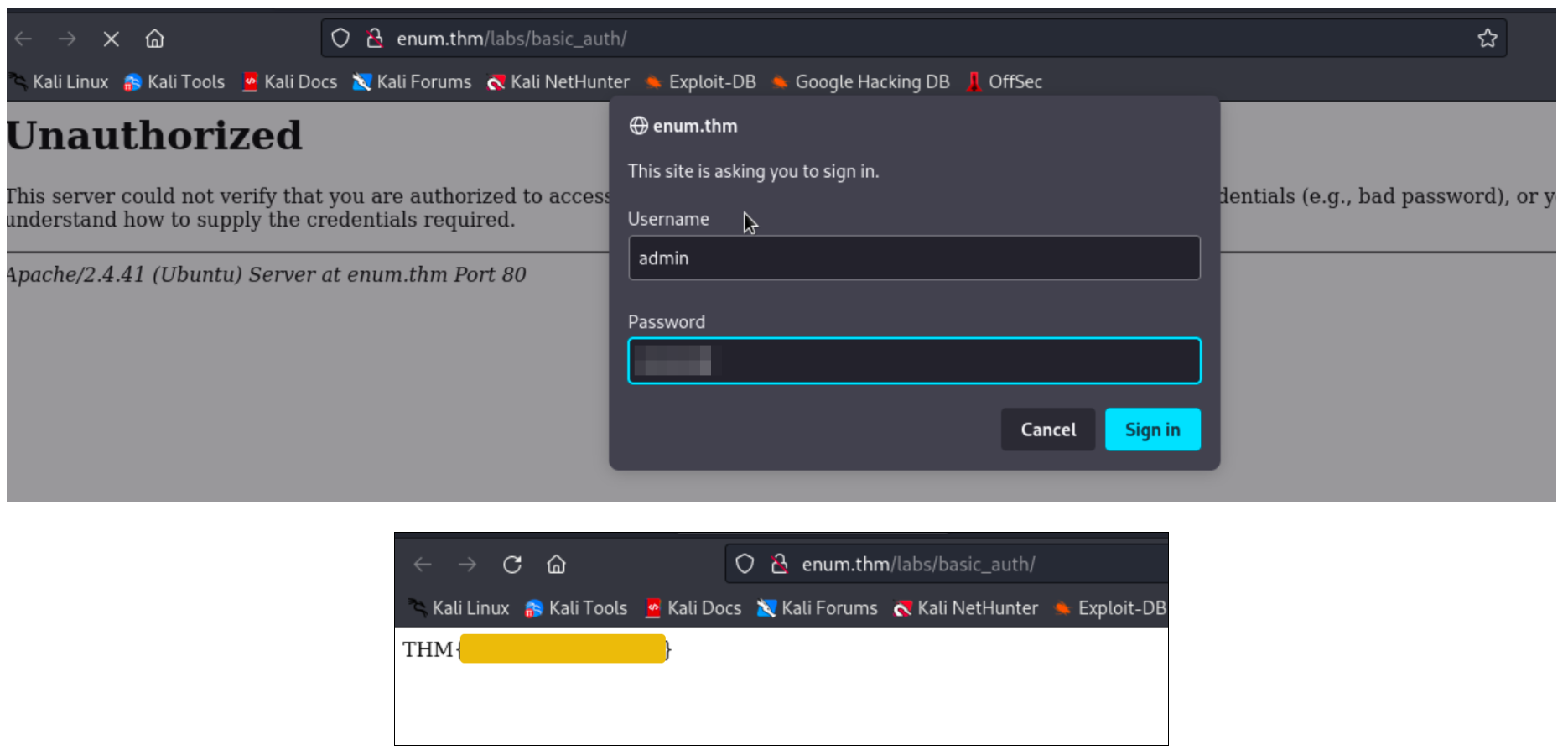The image size is (1568, 755).
Task: Open Kali NetHunter bookmark in top browser
Action: point(558,81)
